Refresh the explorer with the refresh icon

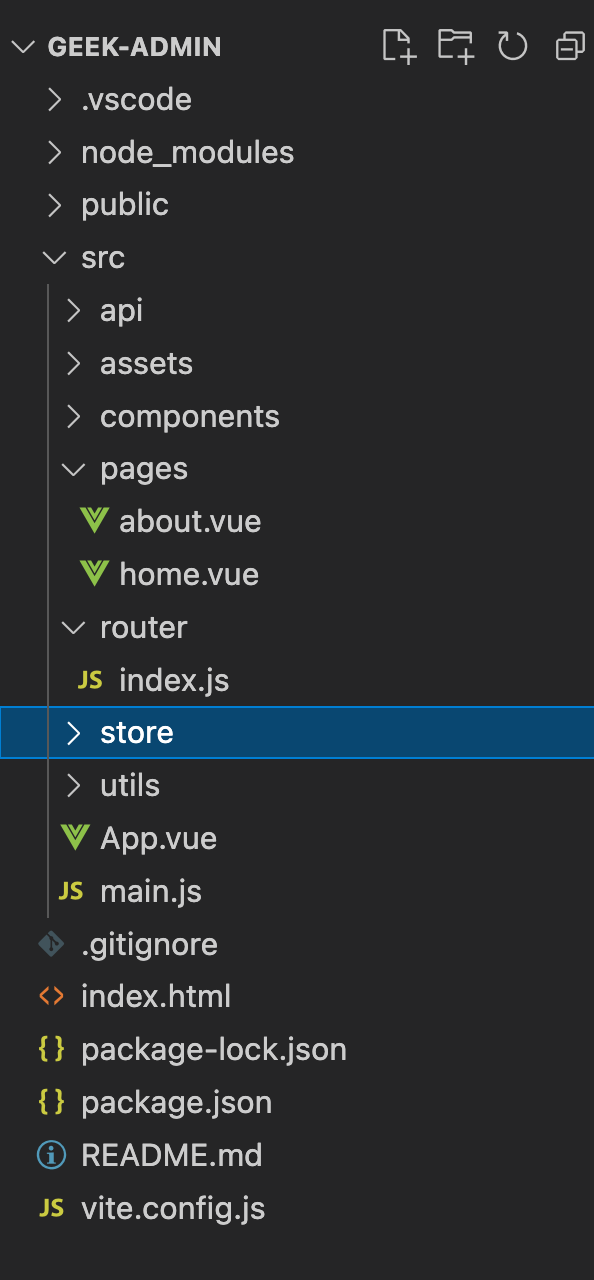pos(512,46)
